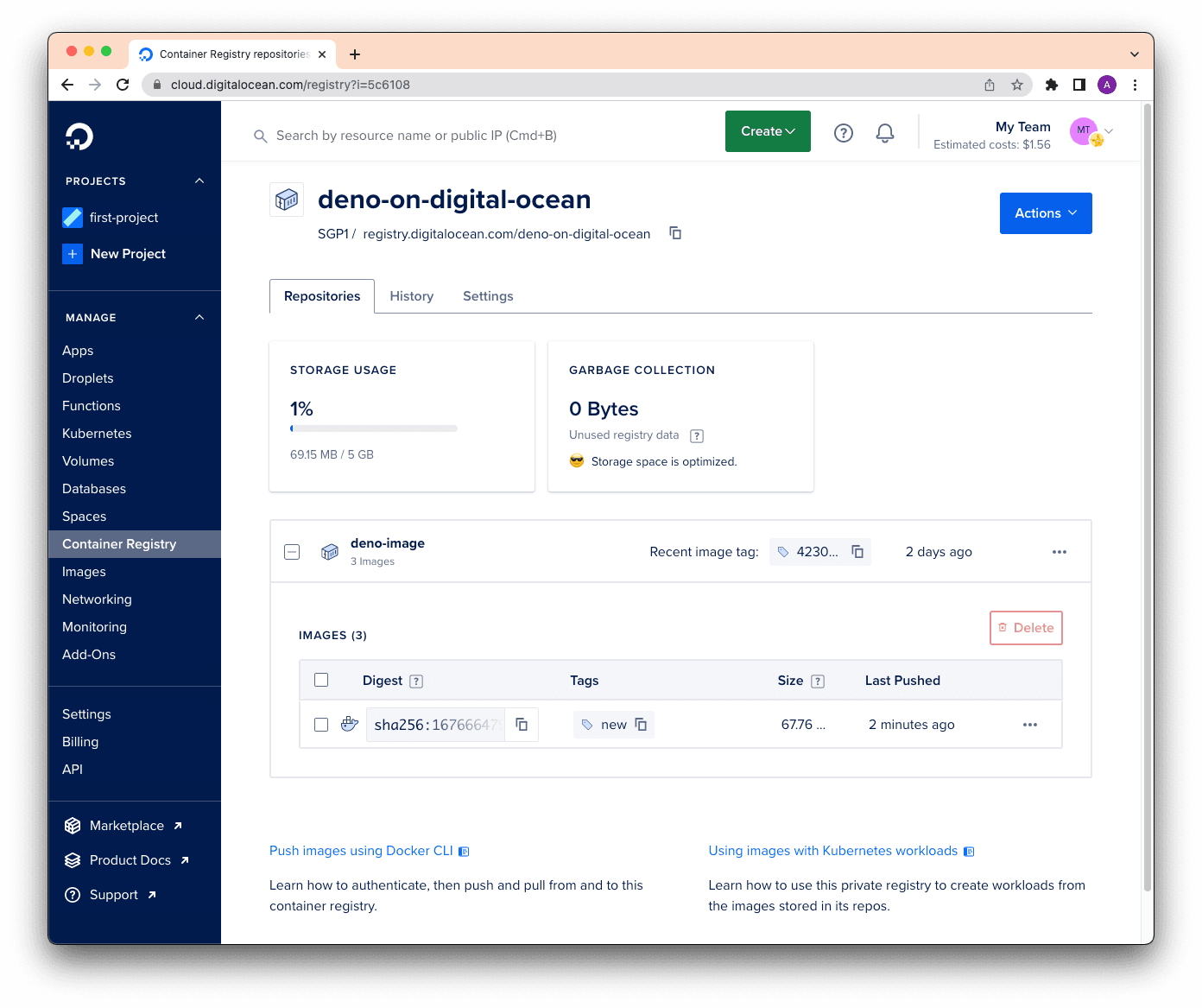Open the more options menu for deno-image repository
The height and width of the screenshot is (1008, 1202).
tap(1060, 552)
